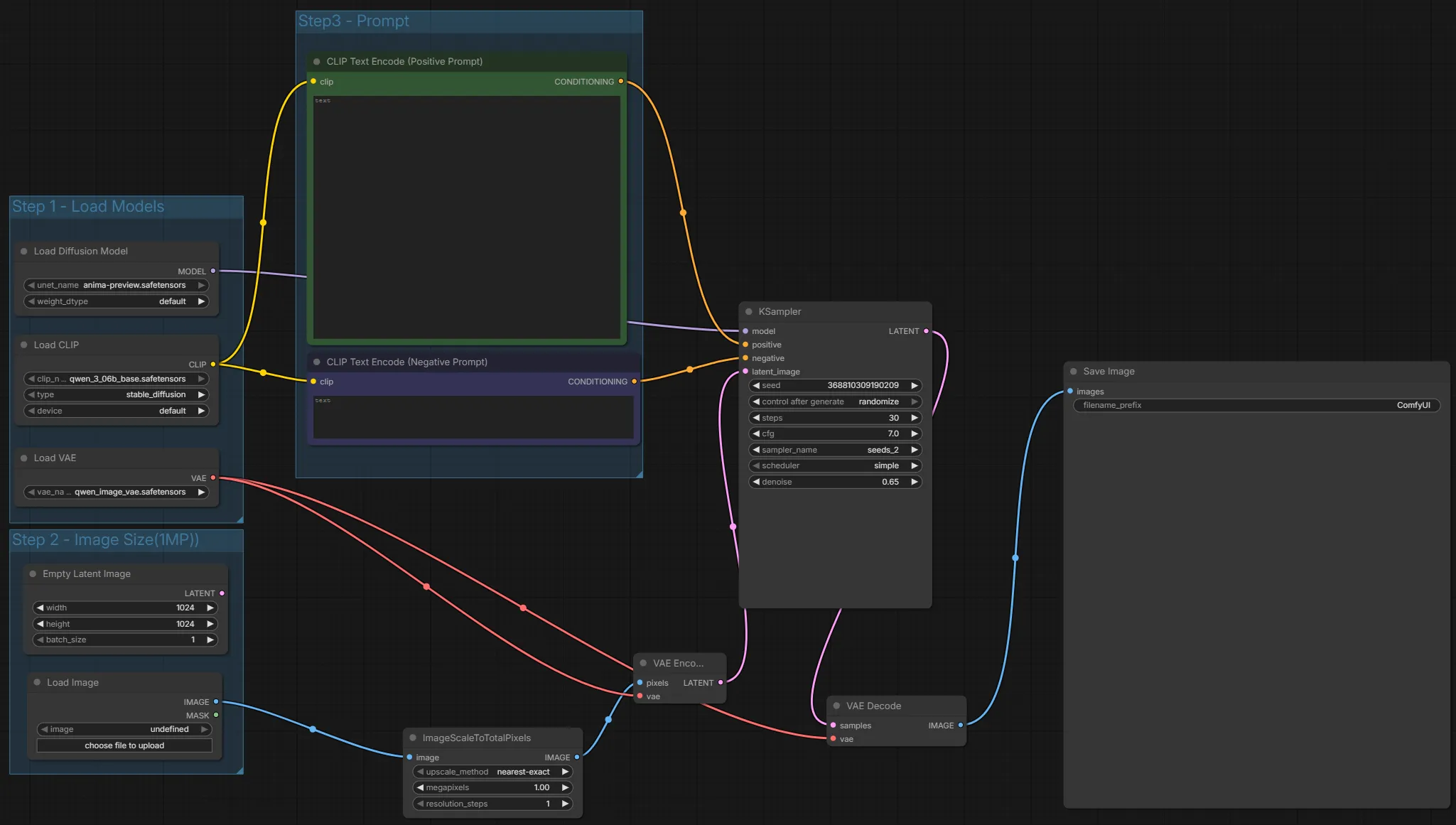
Task: Select the Step 1 - Load Models group header
Action: (x=88, y=207)
